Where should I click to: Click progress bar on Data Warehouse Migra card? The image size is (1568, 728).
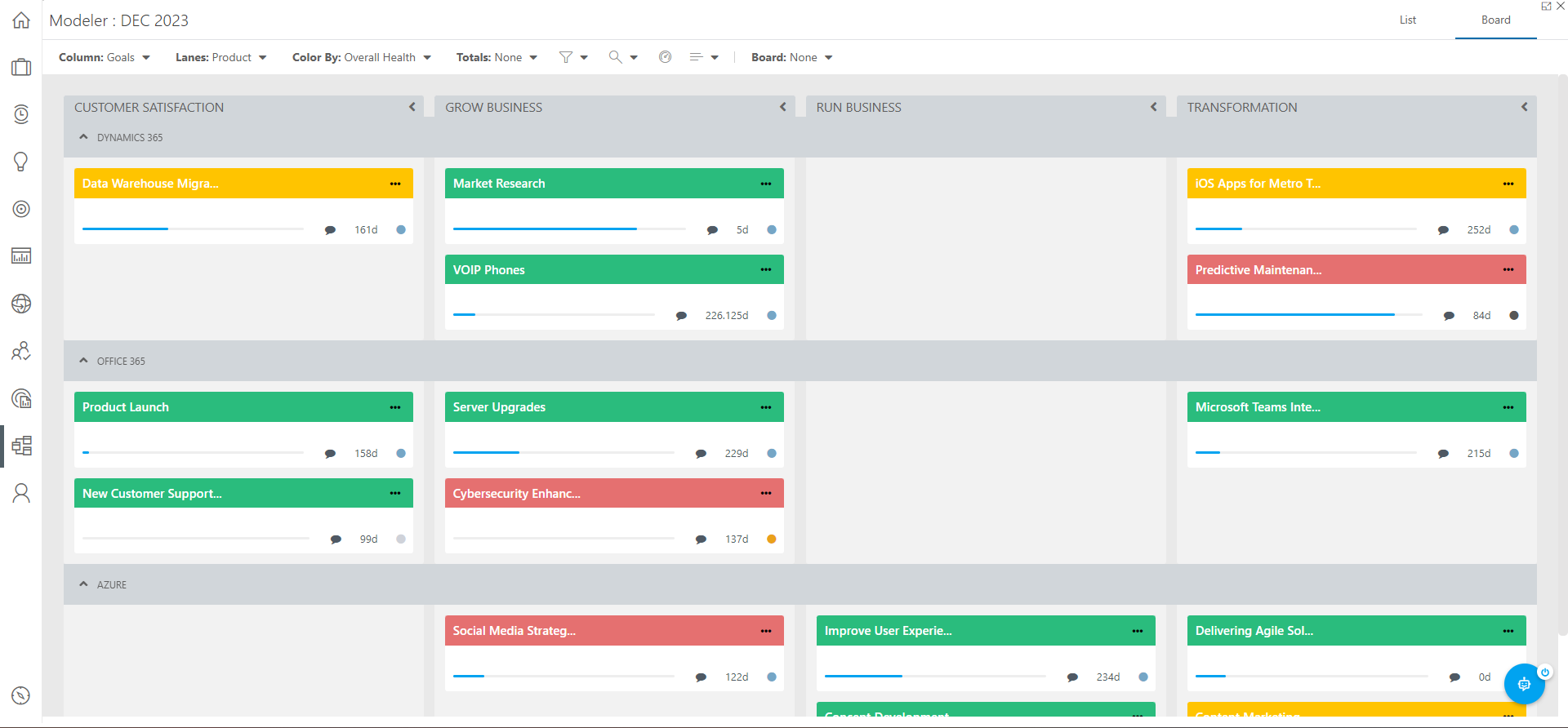click(193, 229)
